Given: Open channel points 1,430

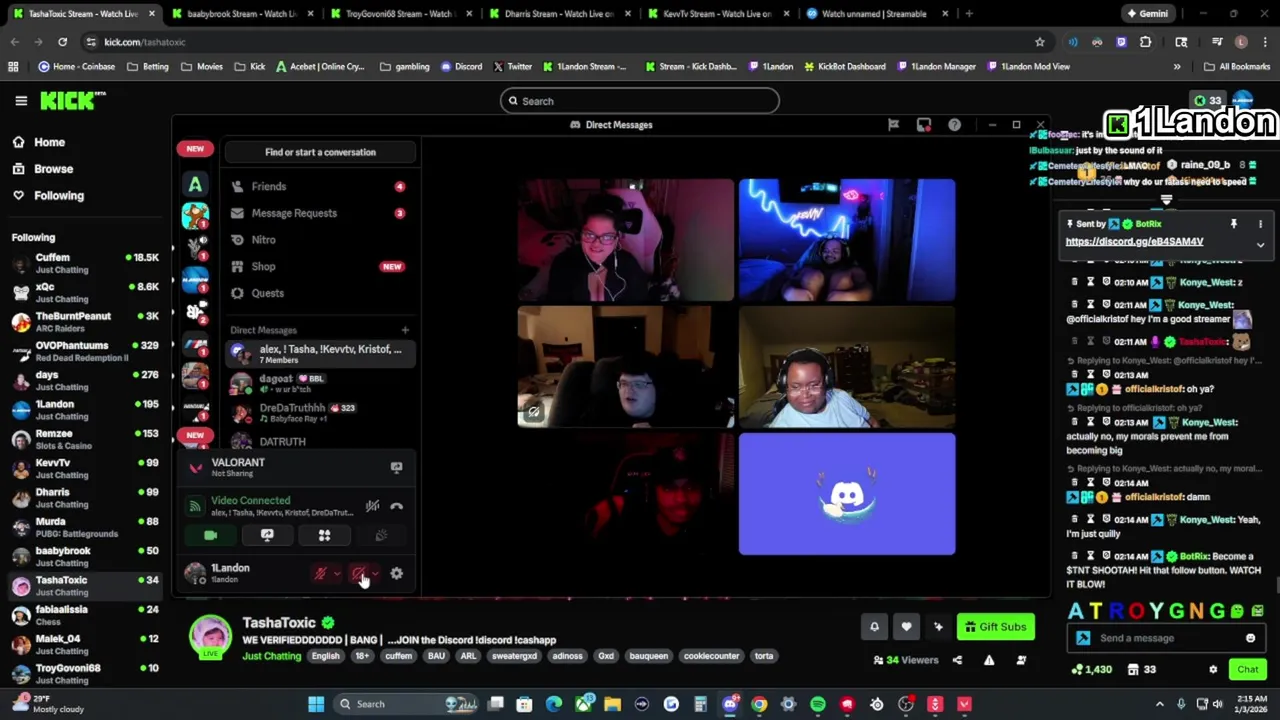Looking at the screenshot, I should 1092,669.
